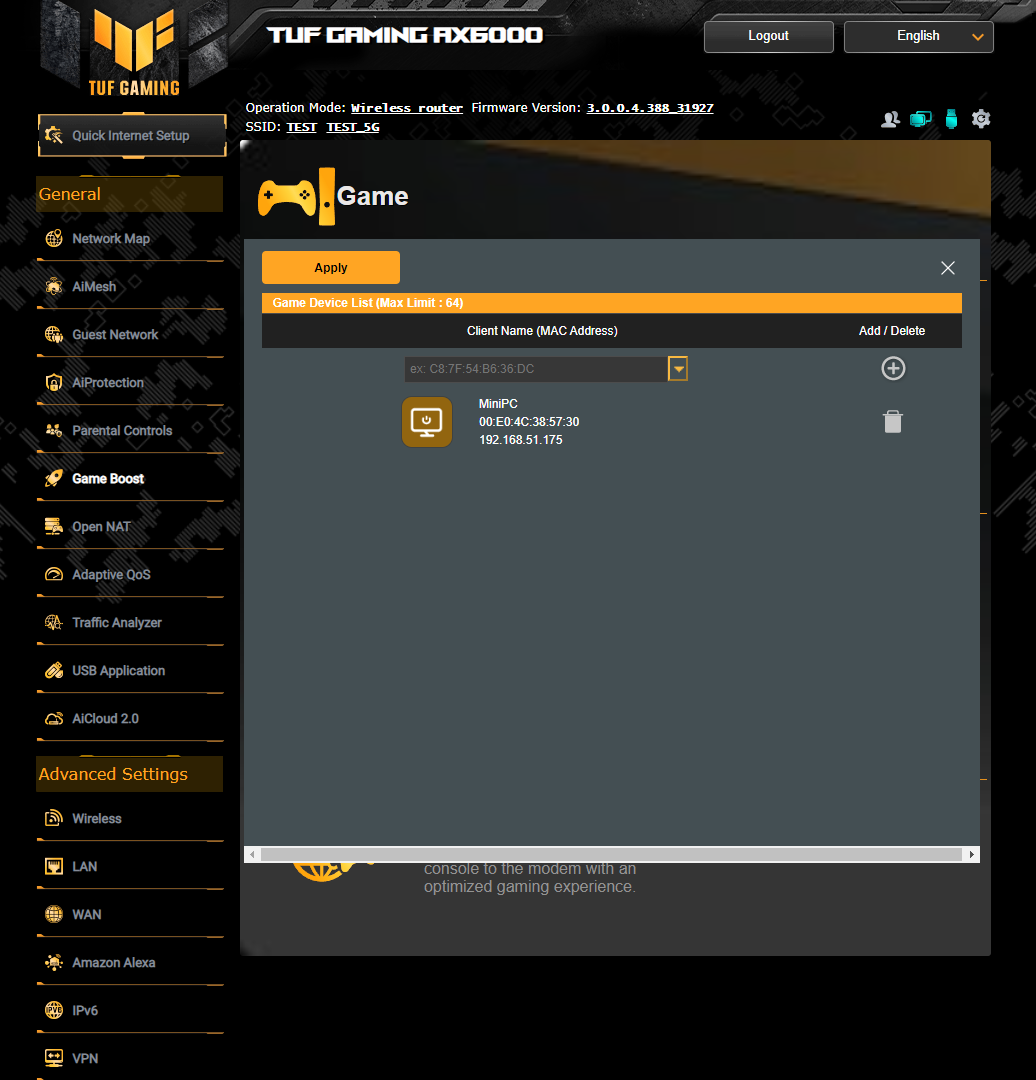This screenshot has height=1080, width=1036.
Task: Click the IP address 192.168.51.175
Action: pyautogui.click(x=521, y=439)
